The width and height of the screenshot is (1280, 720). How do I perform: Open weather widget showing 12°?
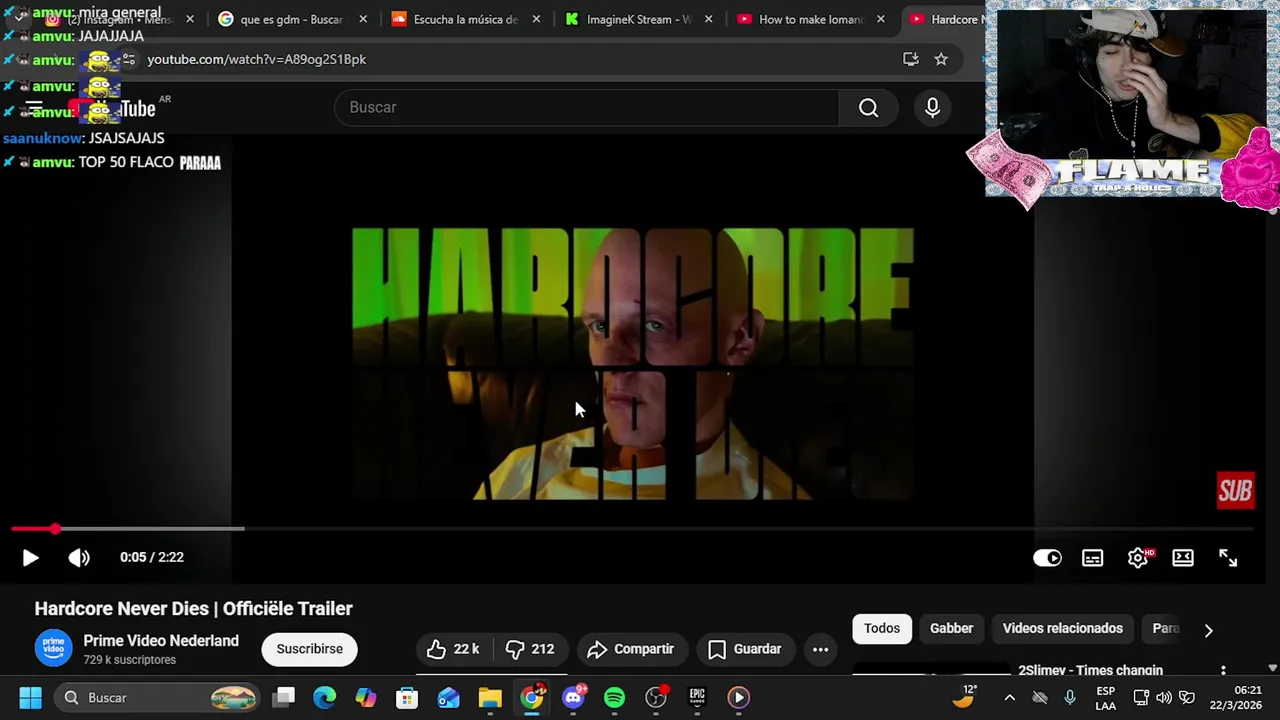coord(966,697)
